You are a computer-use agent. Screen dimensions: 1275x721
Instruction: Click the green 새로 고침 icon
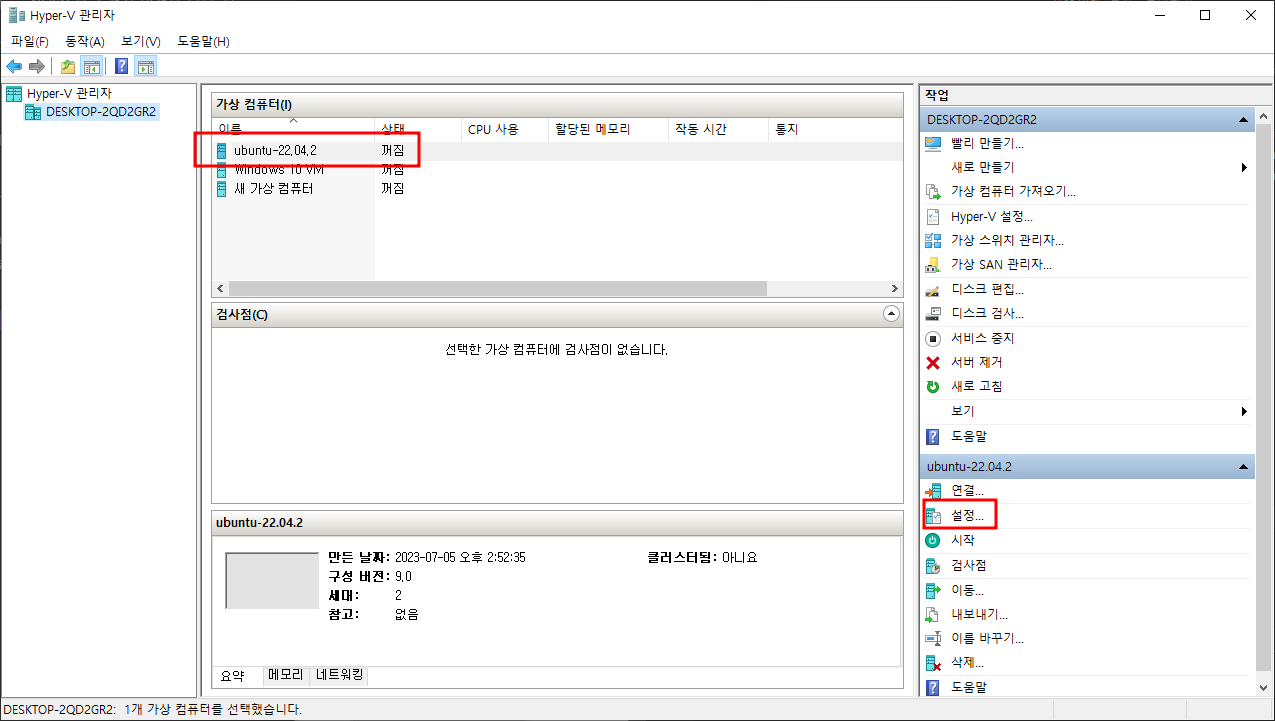933,386
